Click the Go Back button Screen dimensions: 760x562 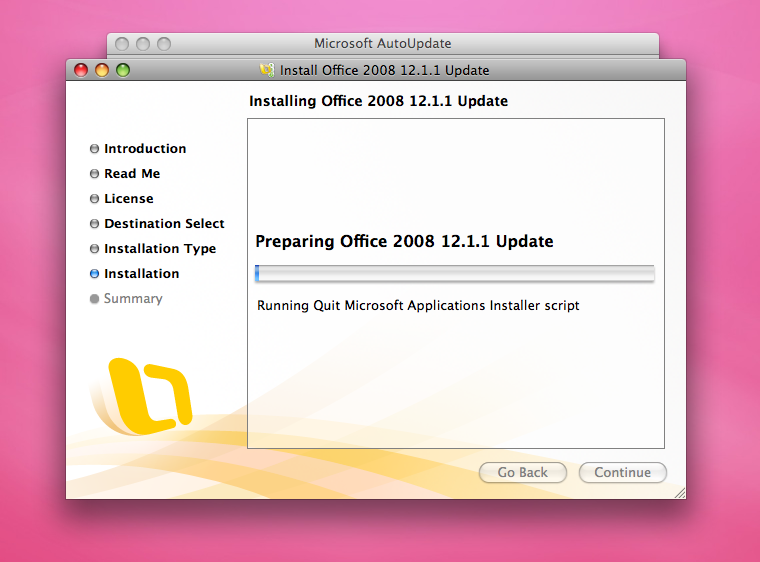pos(522,472)
